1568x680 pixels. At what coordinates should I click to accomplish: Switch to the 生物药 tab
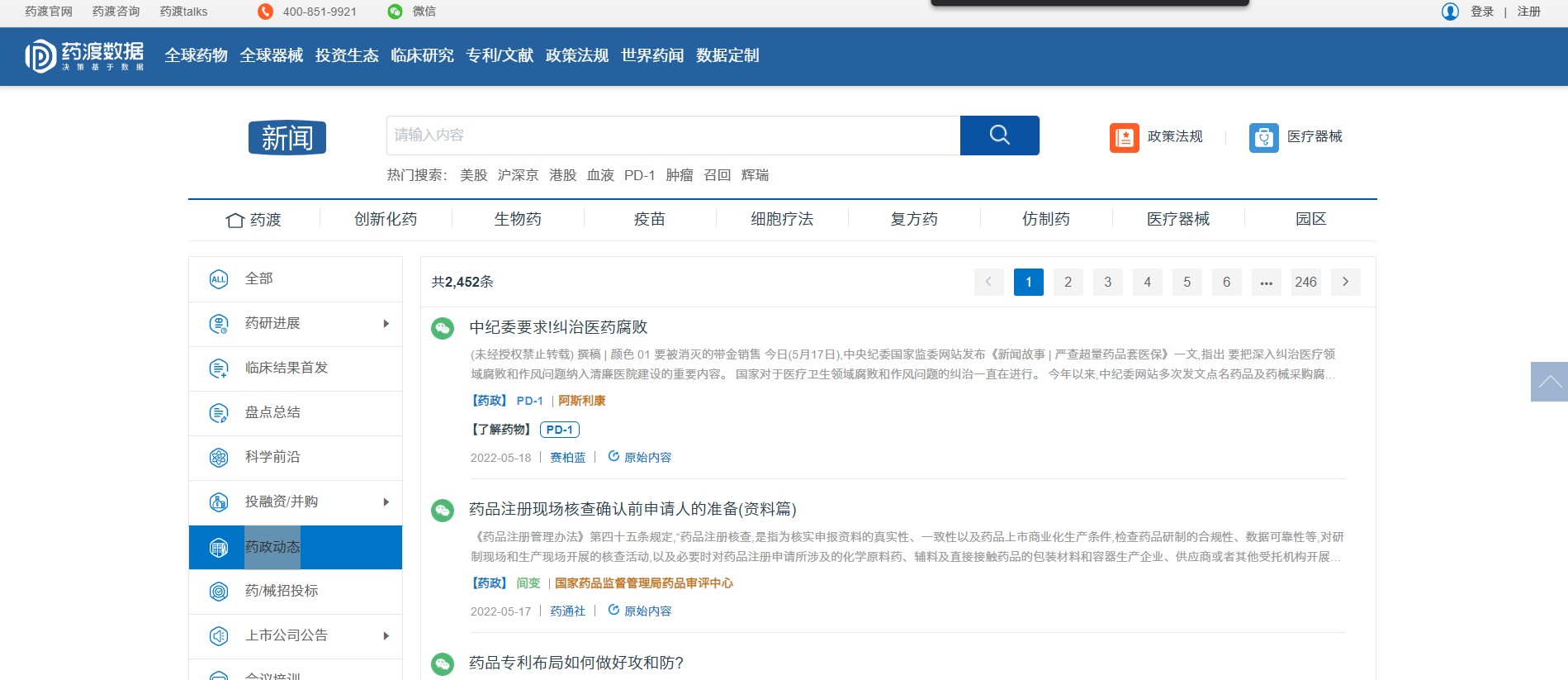coord(518,219)
